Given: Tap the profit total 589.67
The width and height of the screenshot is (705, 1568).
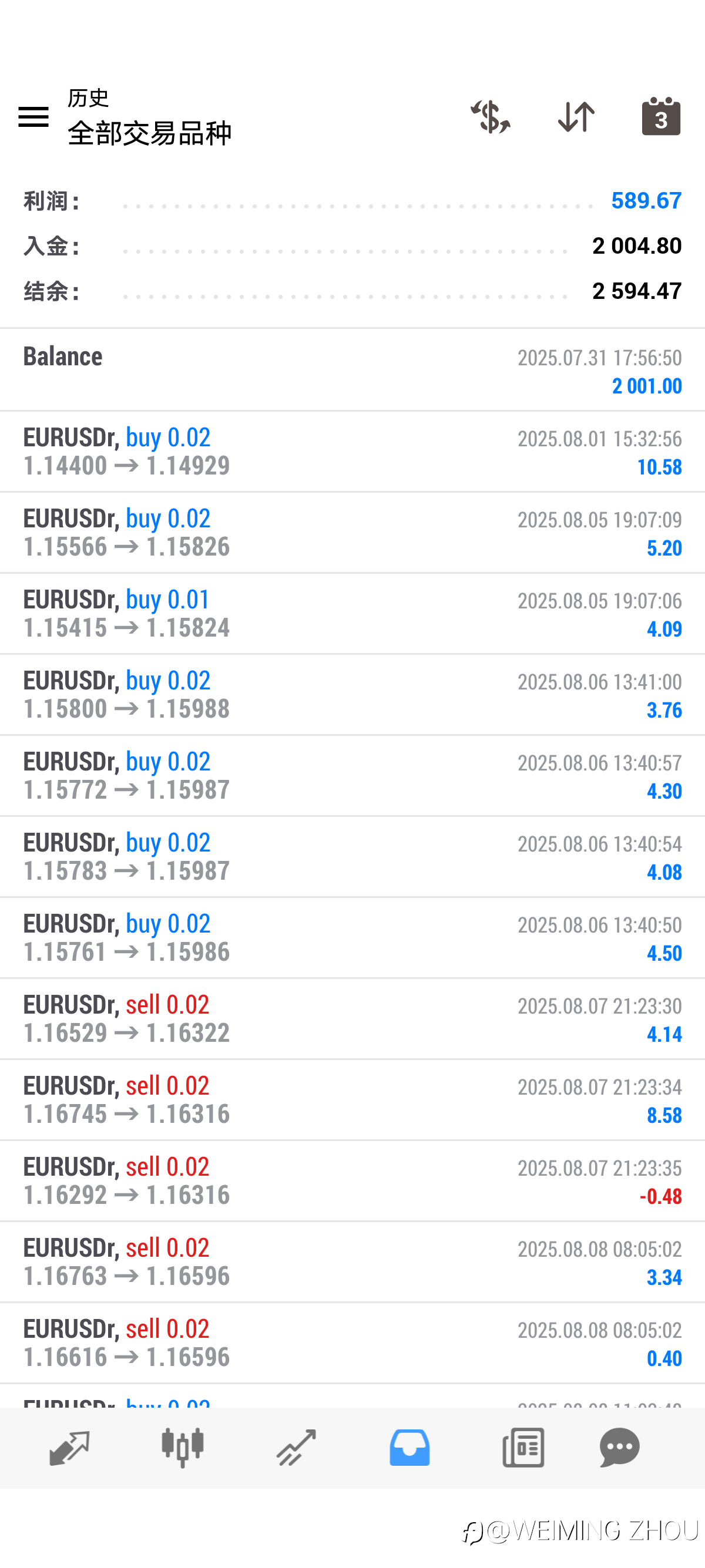Looking at the screenshot, I should click(646, 200).
